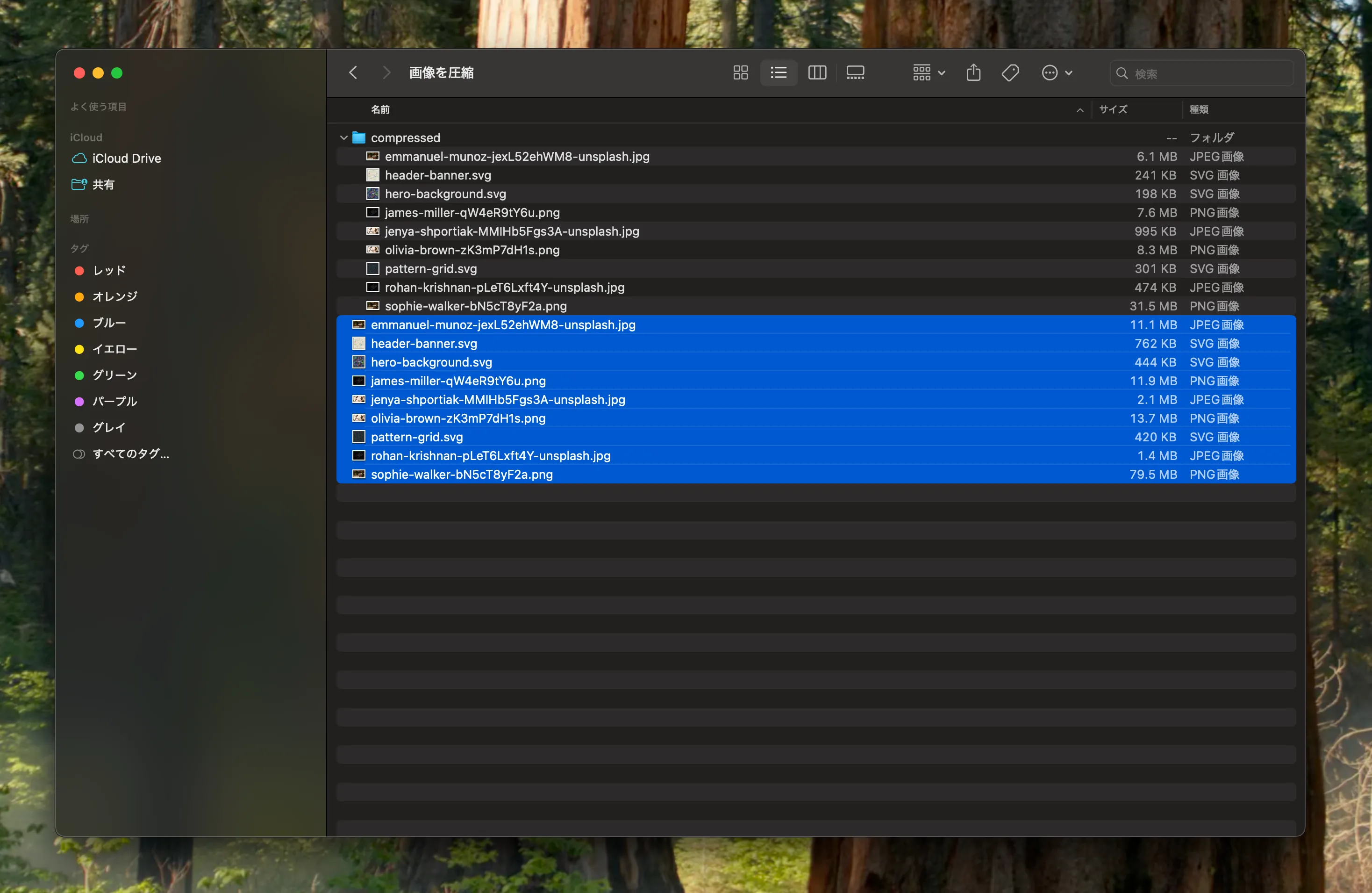Image resolution: width=1372 pixels, height=893 pixels.
Task: Select the グレイ tag in sidebar
Action: pos(101,427)
